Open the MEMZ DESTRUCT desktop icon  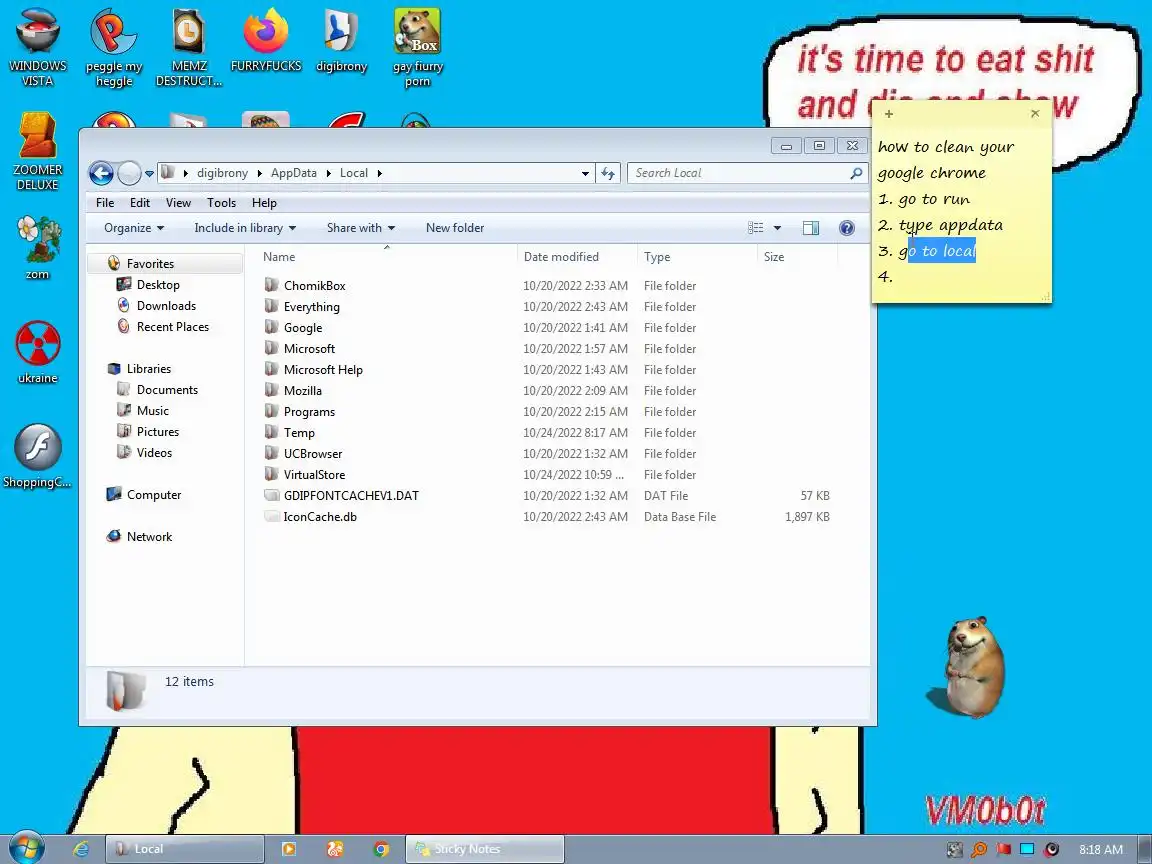click(x=189, y=46)
